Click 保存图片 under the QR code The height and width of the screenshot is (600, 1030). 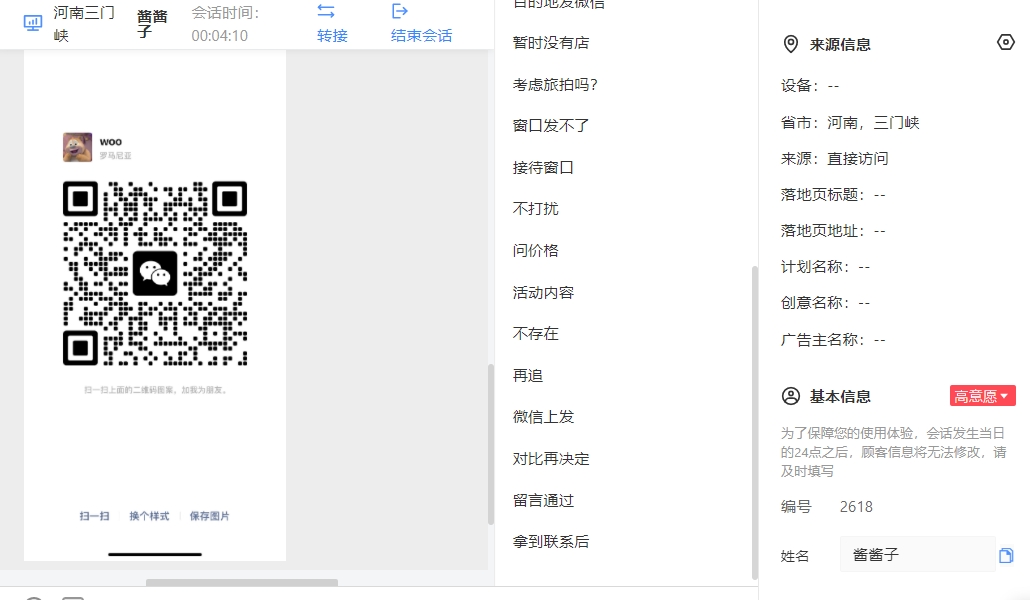point(210,516)
